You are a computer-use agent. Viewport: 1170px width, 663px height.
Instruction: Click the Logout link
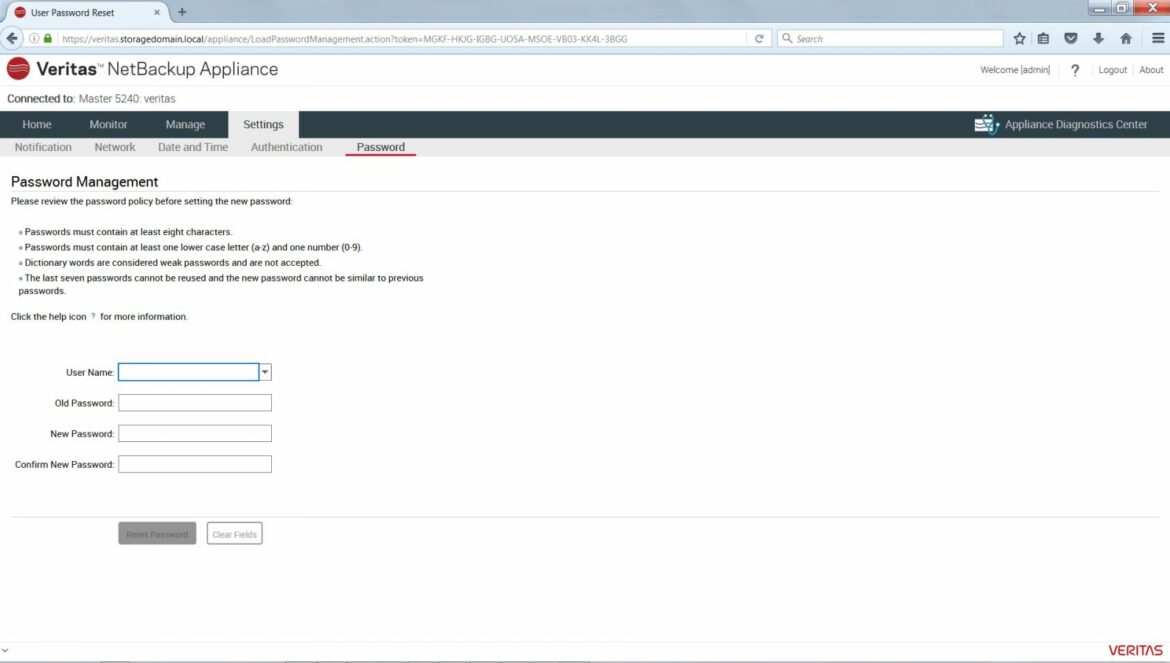(1113, 70)
